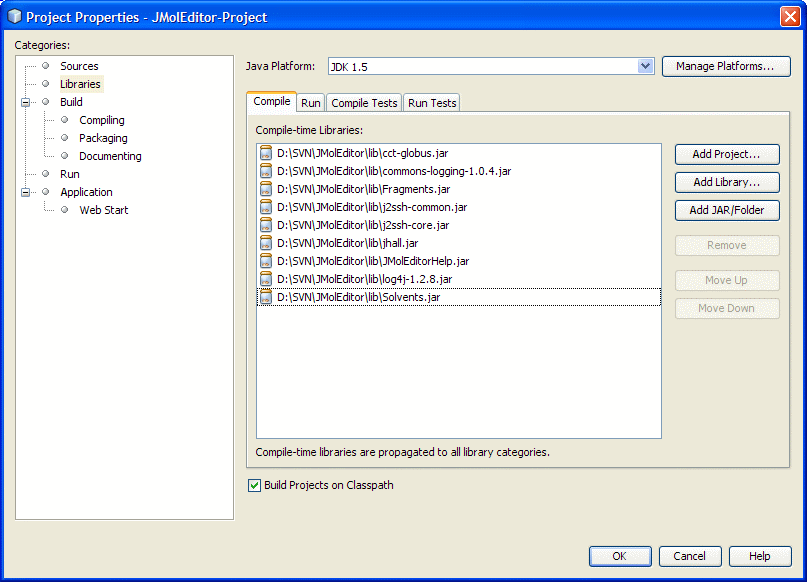
Task: Collapse the Build category node
Action: coord(25,102)
